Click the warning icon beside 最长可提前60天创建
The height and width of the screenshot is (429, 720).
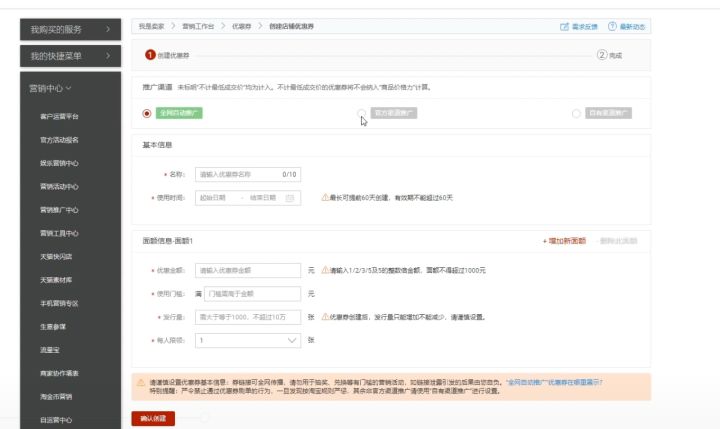[x=325, y=198]
